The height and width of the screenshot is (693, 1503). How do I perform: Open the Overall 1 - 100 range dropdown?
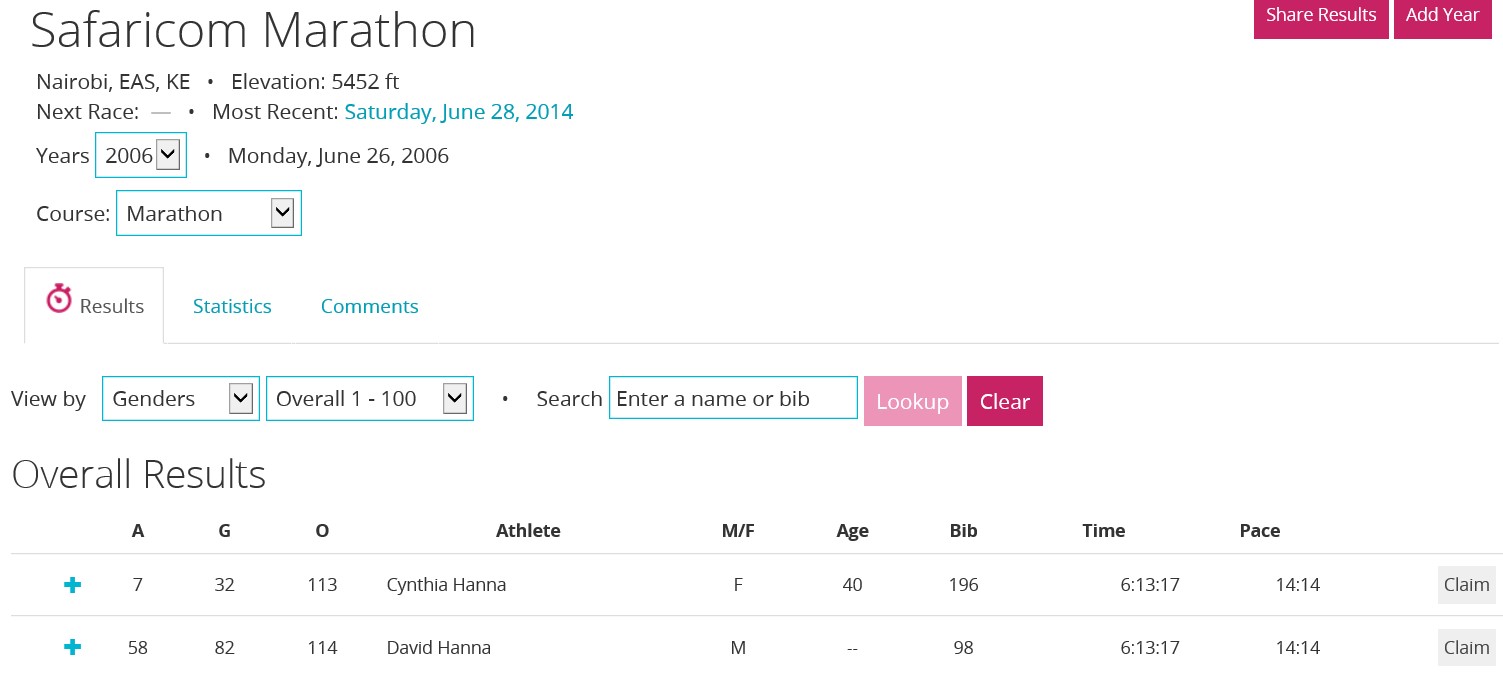pyautogui.click(x=370, y=399)
